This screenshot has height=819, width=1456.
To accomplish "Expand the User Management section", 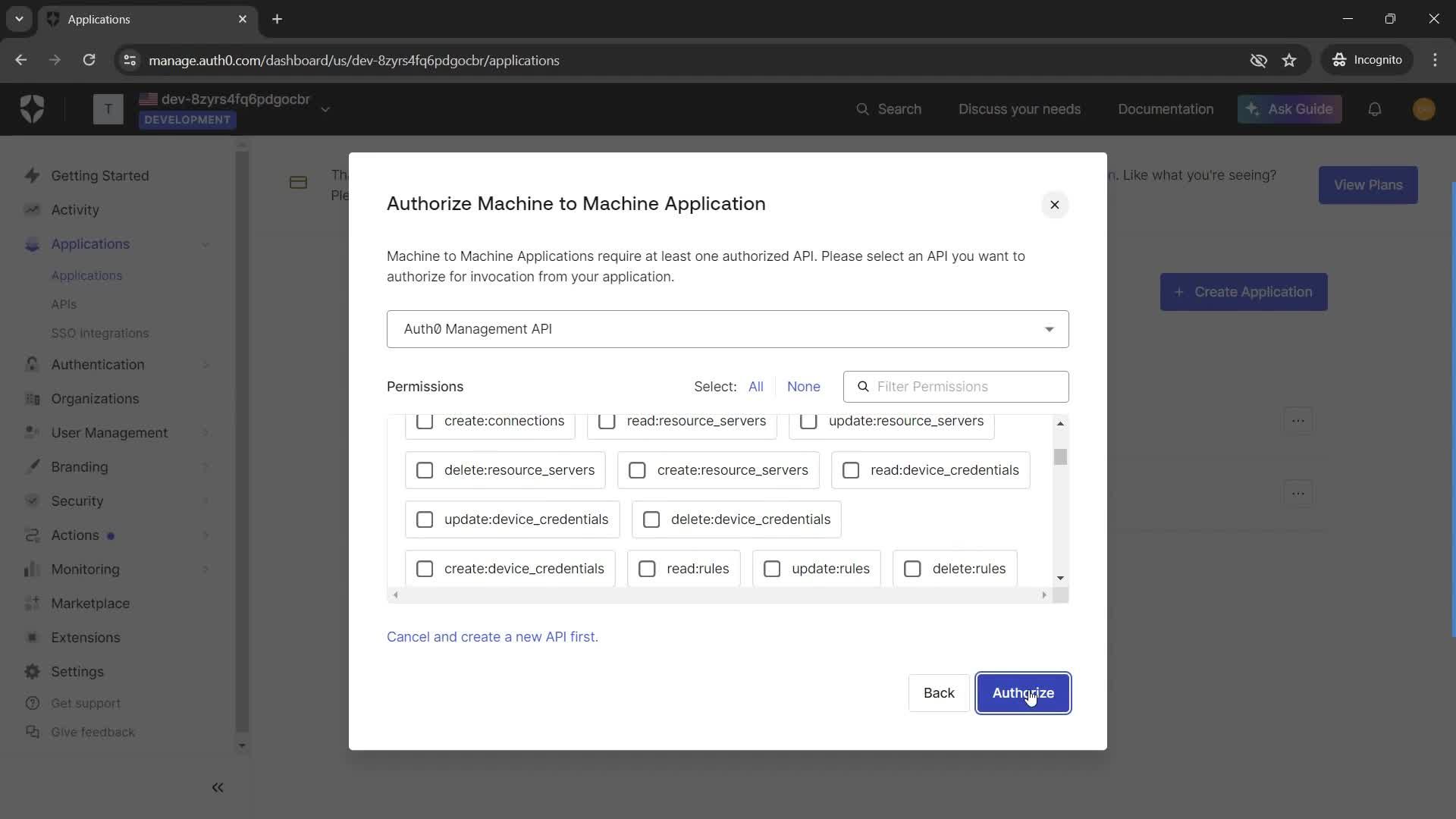I will [x=206, y=433].
